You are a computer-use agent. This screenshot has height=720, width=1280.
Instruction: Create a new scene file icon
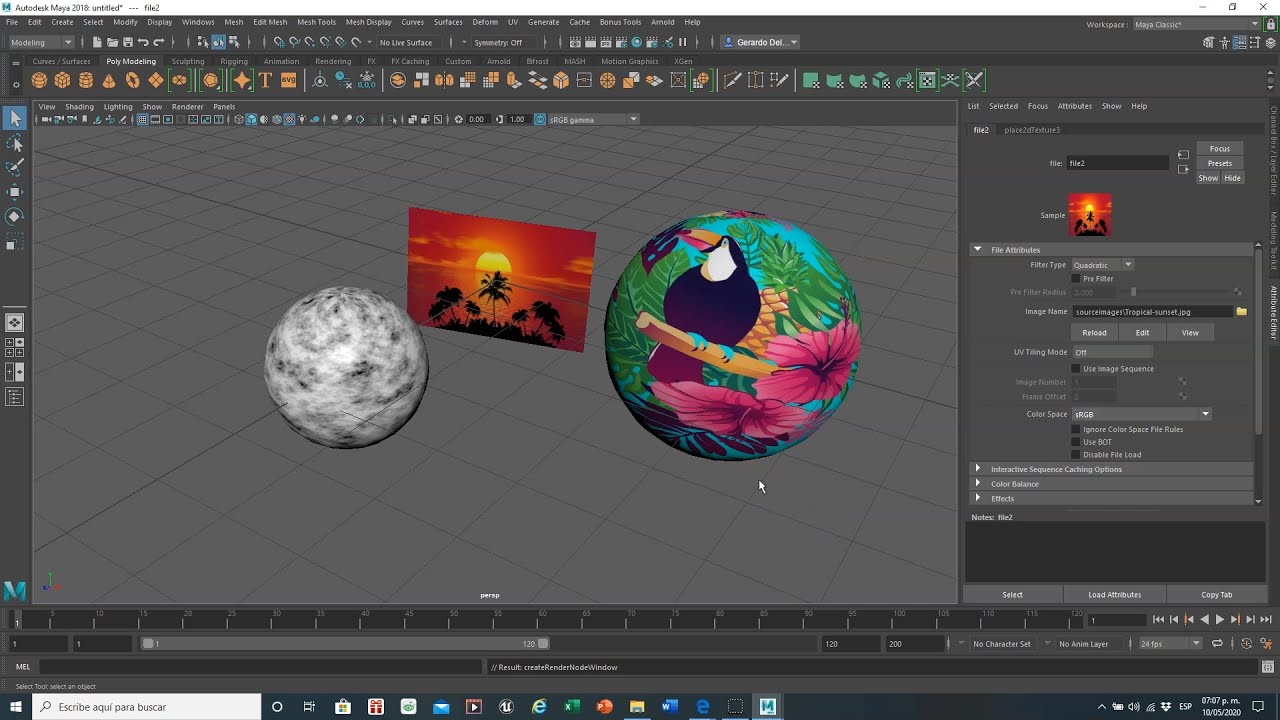pyautogui.click(x=96, y=42)
